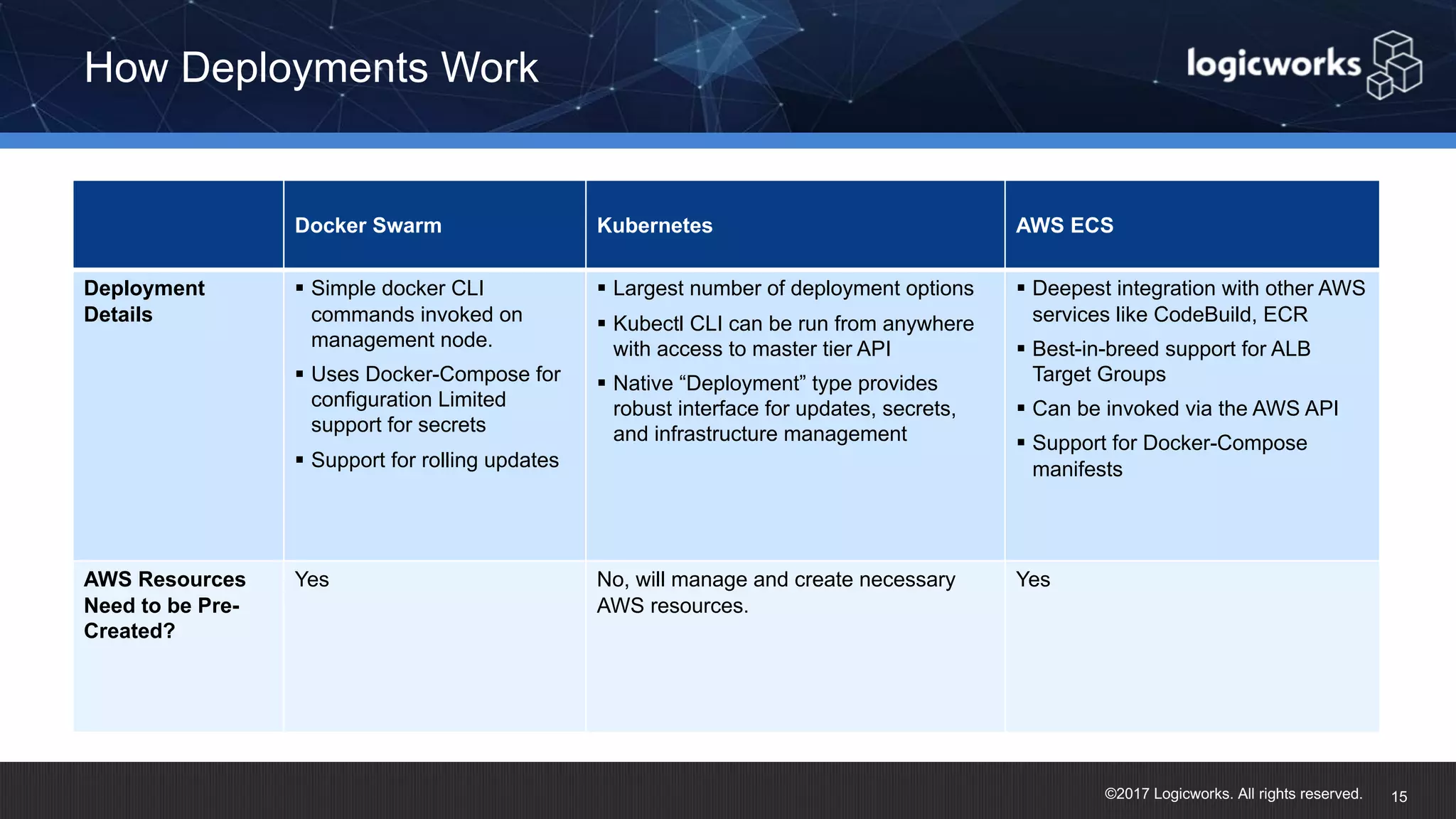This screenshot has height=819, width=1456.
Task: Select the AWS ECS column header
Action: coord(1064,225)
